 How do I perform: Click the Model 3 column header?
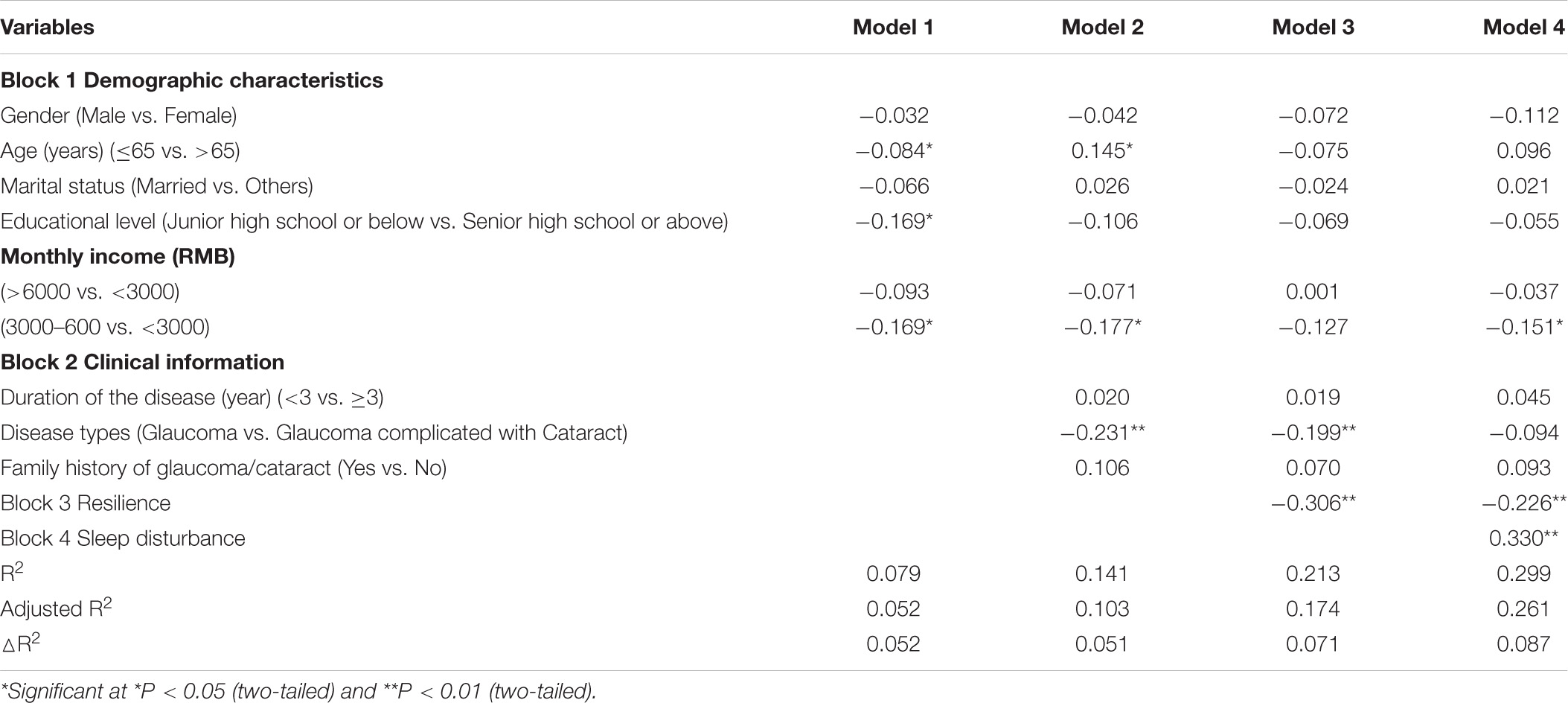click(x=1313, y=28)
